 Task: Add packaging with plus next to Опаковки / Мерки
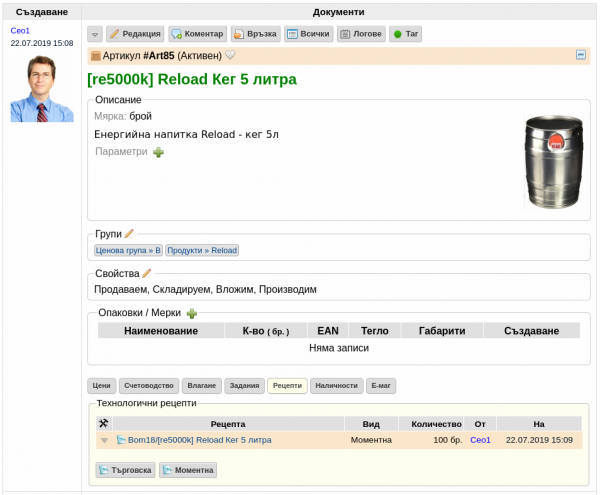tap(192, 314)
